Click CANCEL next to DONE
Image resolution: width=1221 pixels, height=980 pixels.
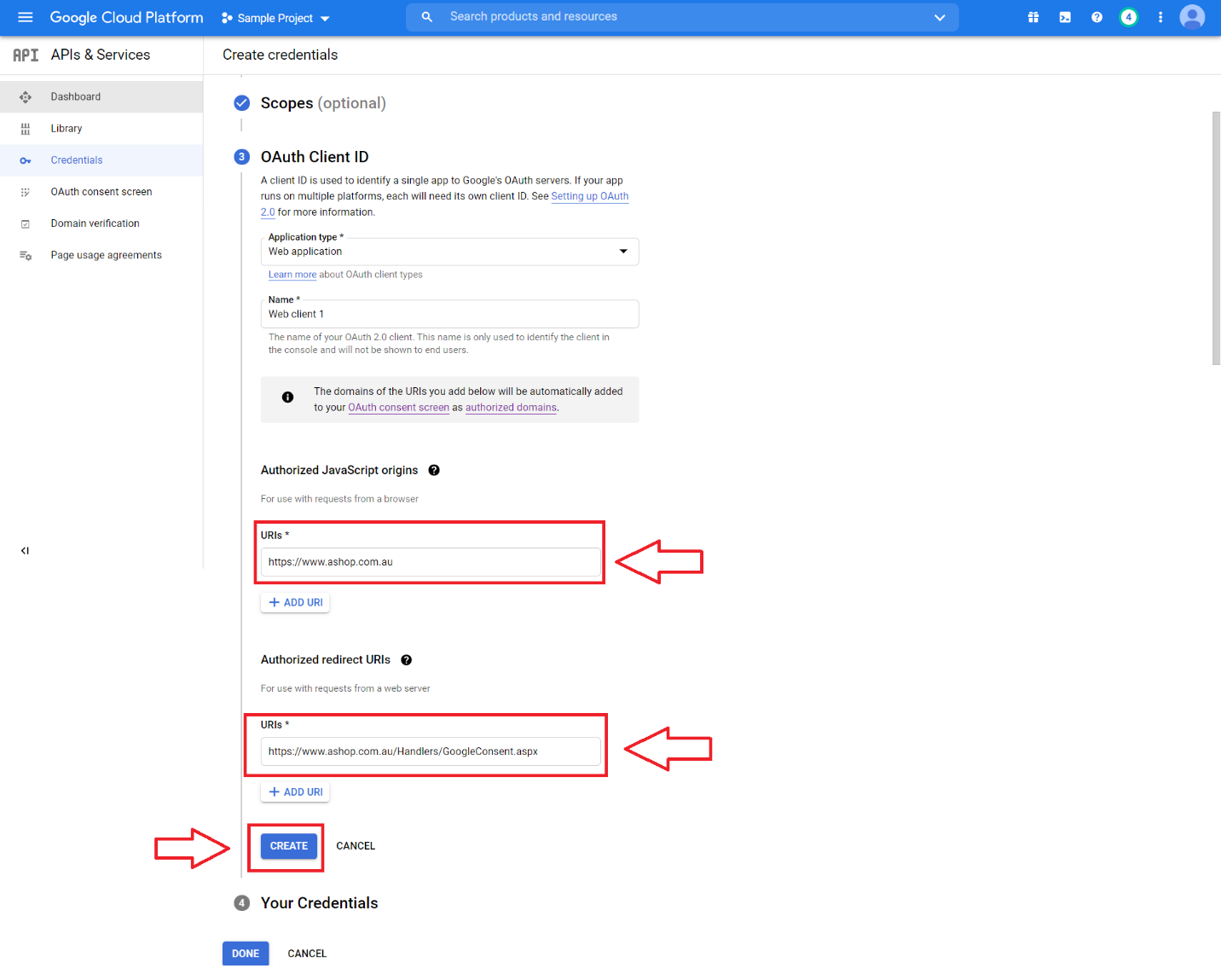307,954
